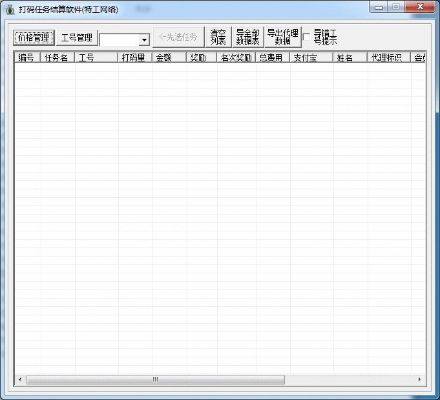The width and height of the screenshot is (440, 400).
Task: Open the 工号管理 worker ID management
Action: point(77,37)
